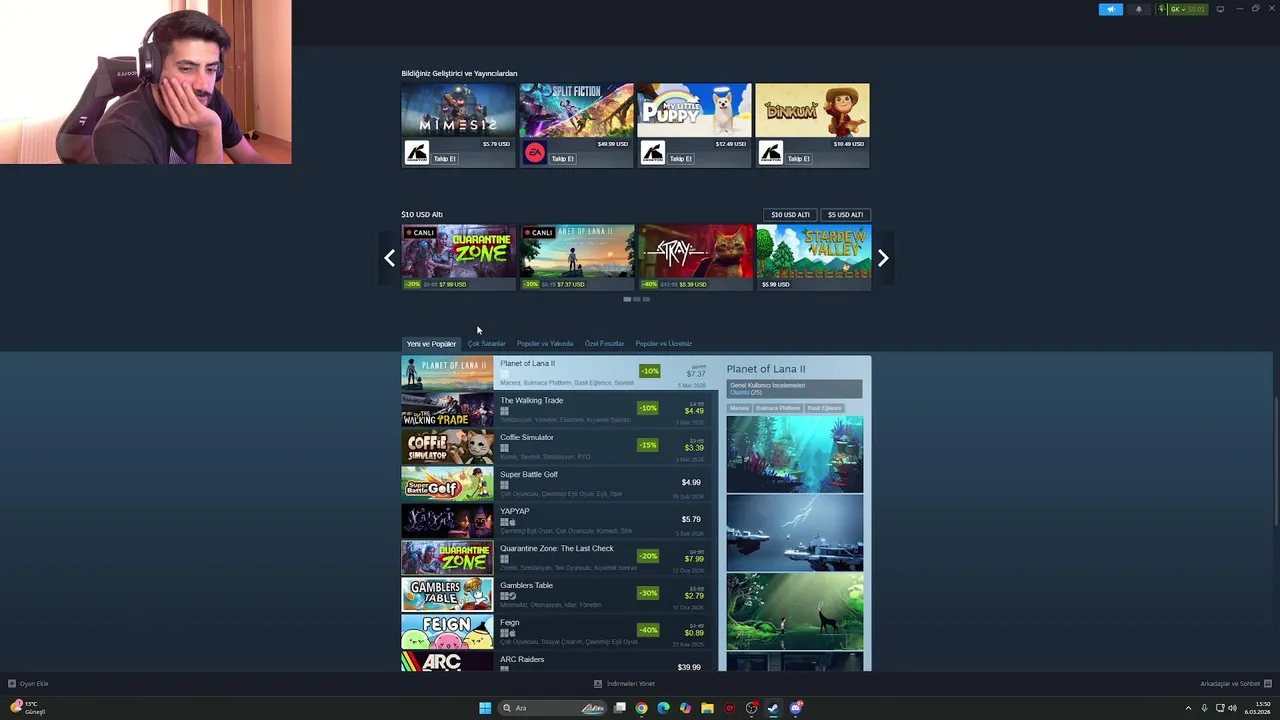Open Quarantine Zone carousel capsule
This screenshot has height=720, width=1280.
click(x=458, y=257)
